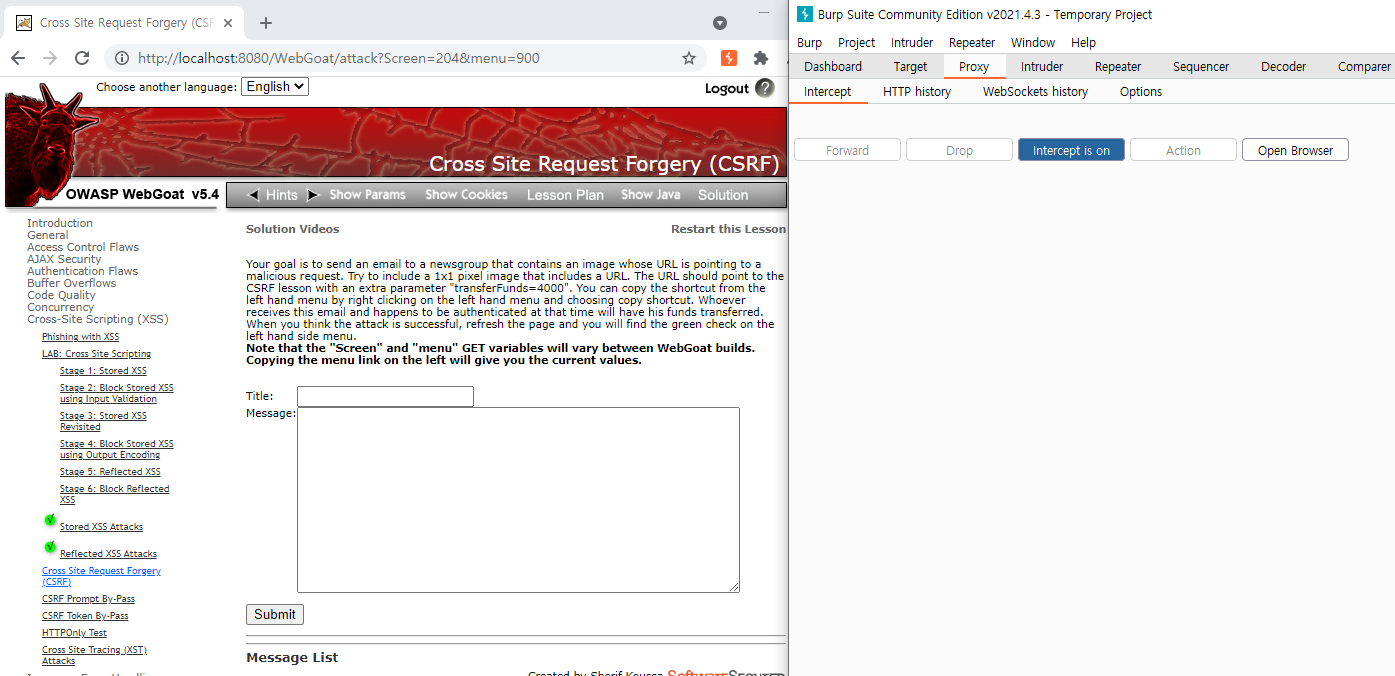Click Show Params in WebGoat toolbar
This screenshot has width=1395, height=676.
point(367,195)
